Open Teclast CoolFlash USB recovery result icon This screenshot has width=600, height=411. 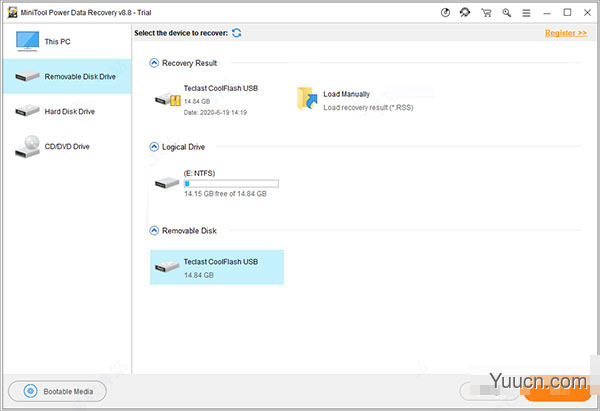pos(168,99)
